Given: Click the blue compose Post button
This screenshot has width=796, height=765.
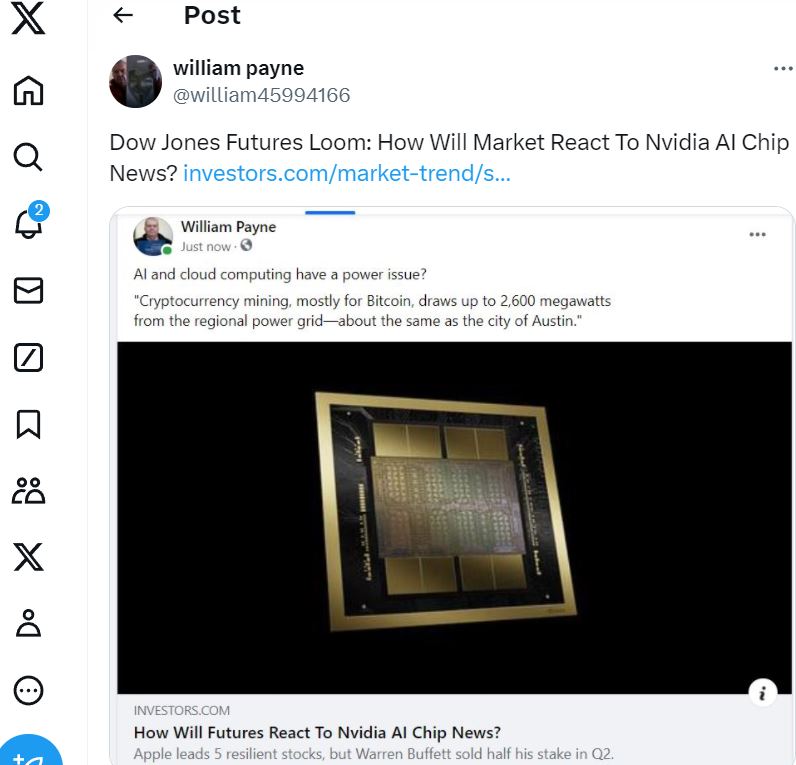Looking at the screenshot, I should pos(29,751).
